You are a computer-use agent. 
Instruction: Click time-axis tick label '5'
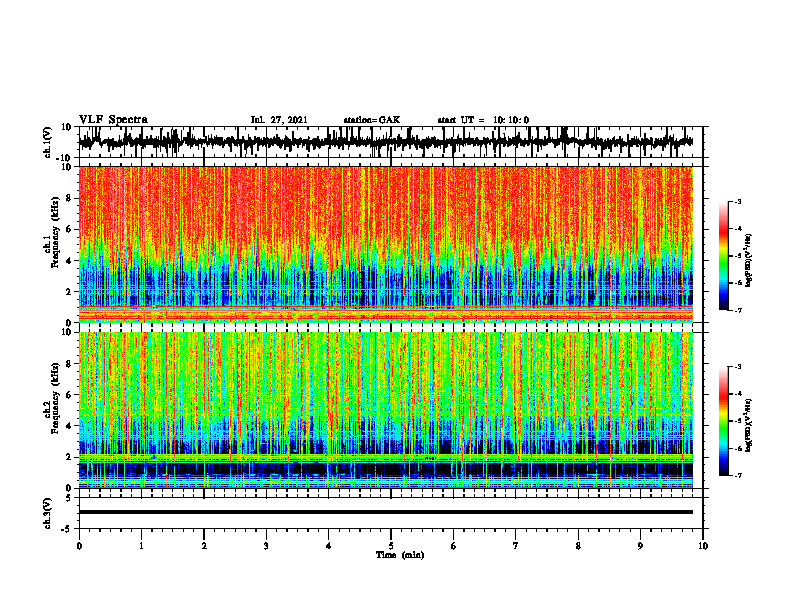tap(391, 546)
